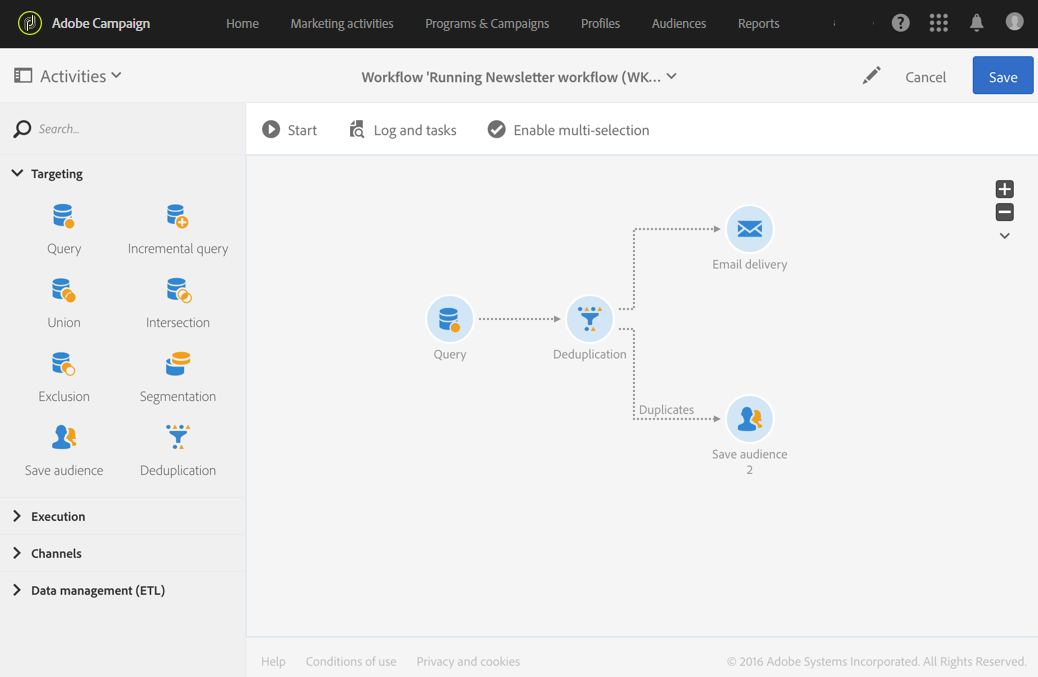Open the Marketing activities menu

342,23
